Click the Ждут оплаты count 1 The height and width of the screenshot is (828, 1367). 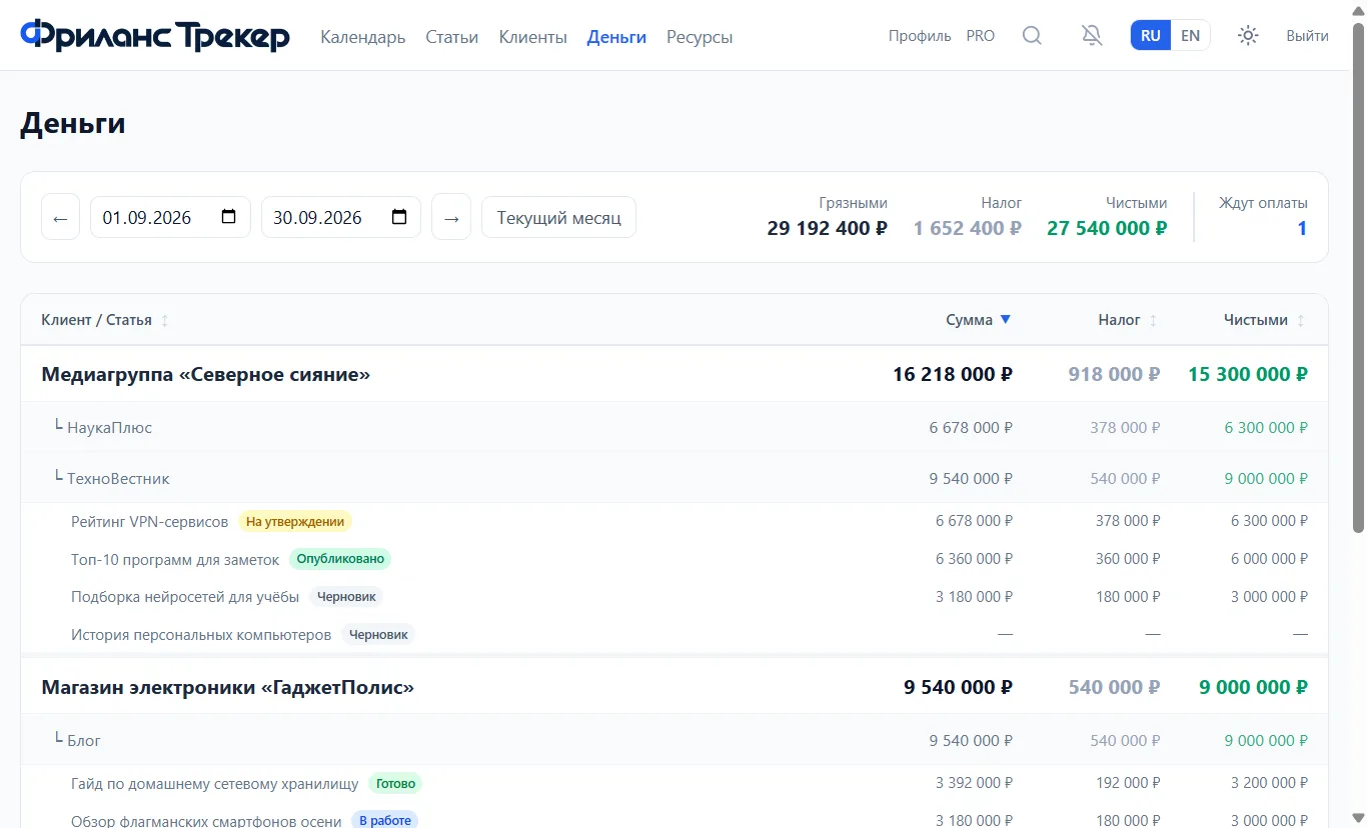(x=1302, y=228)
